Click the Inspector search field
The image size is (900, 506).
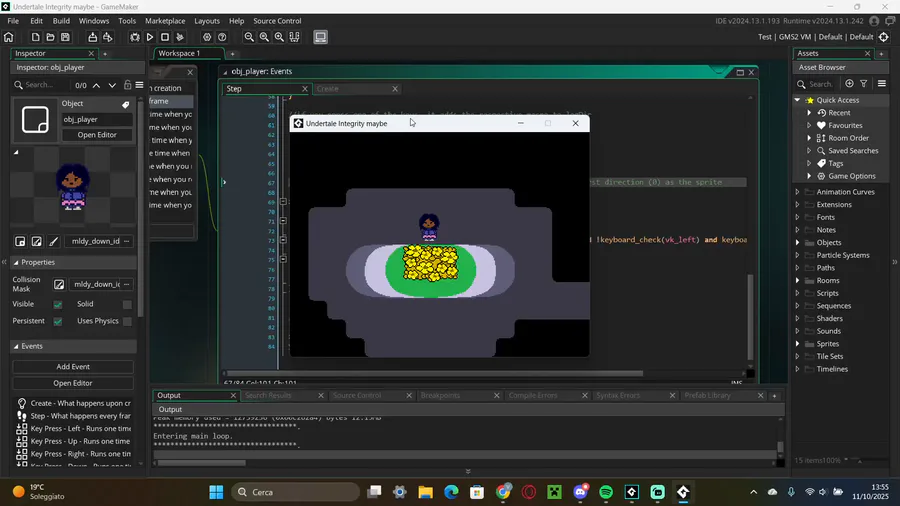41,85
